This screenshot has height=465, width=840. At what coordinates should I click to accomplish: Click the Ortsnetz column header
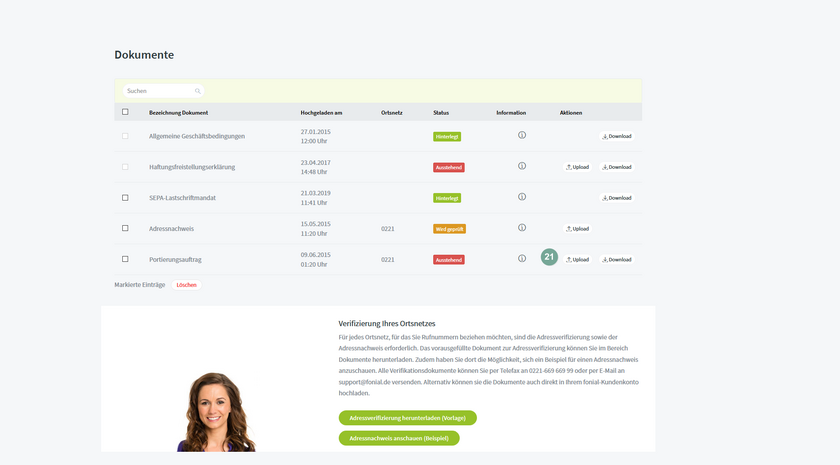[392, 112]
